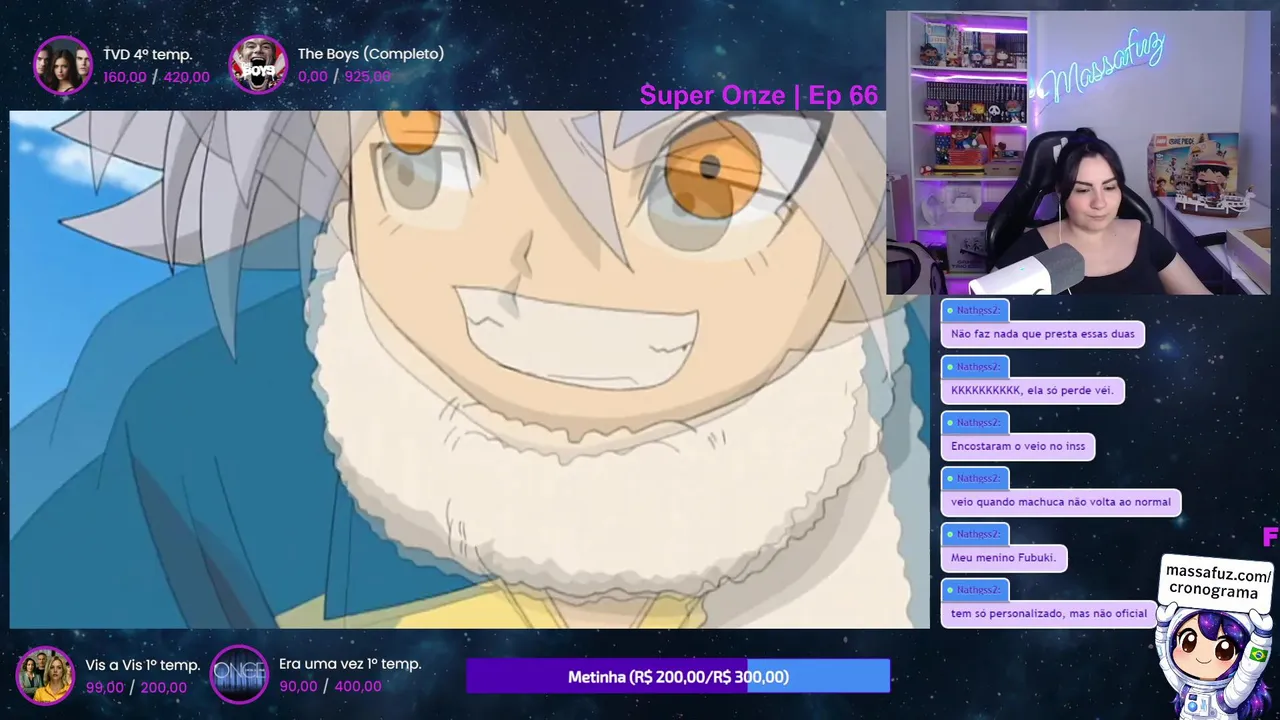Click 'The Boys (Completo)' goal label
This screenshot has width=1280, height=720.
pos(371,54)
